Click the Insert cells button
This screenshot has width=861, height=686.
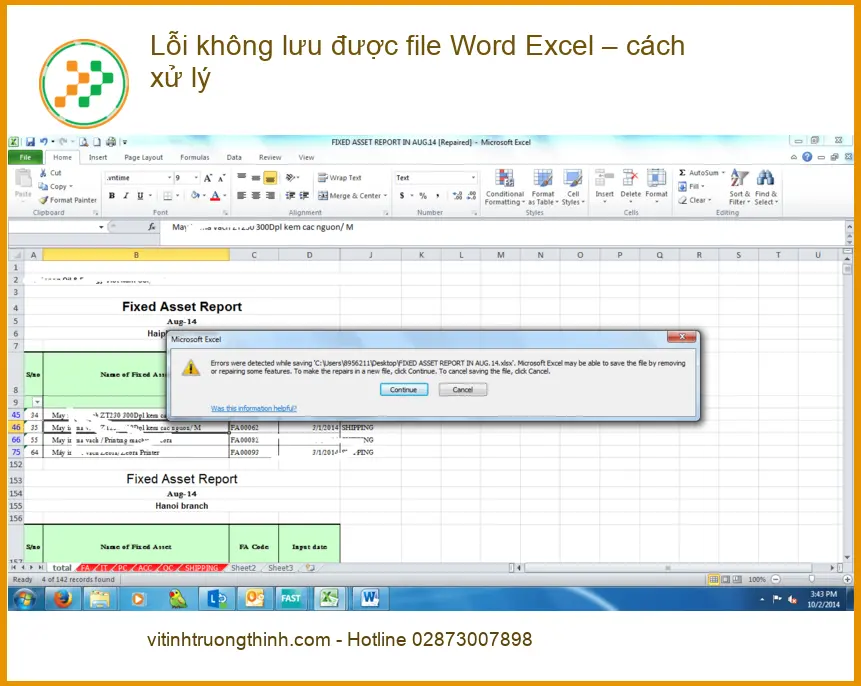point(605,186)
